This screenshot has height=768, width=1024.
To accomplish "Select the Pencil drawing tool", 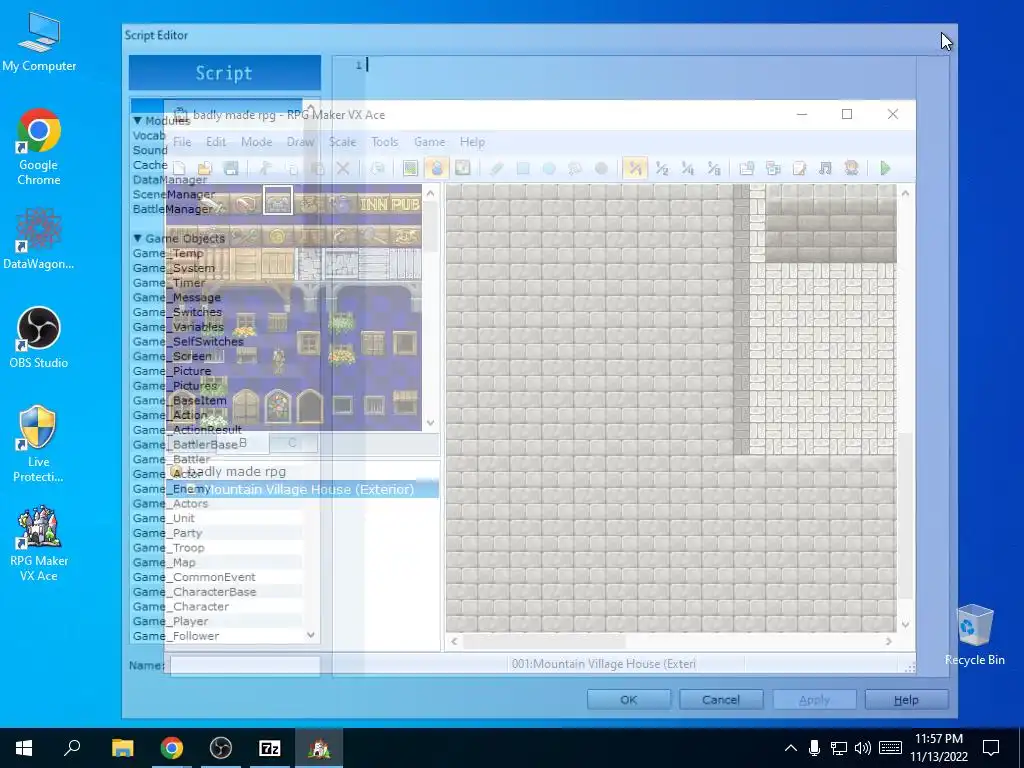I will 496,168.
